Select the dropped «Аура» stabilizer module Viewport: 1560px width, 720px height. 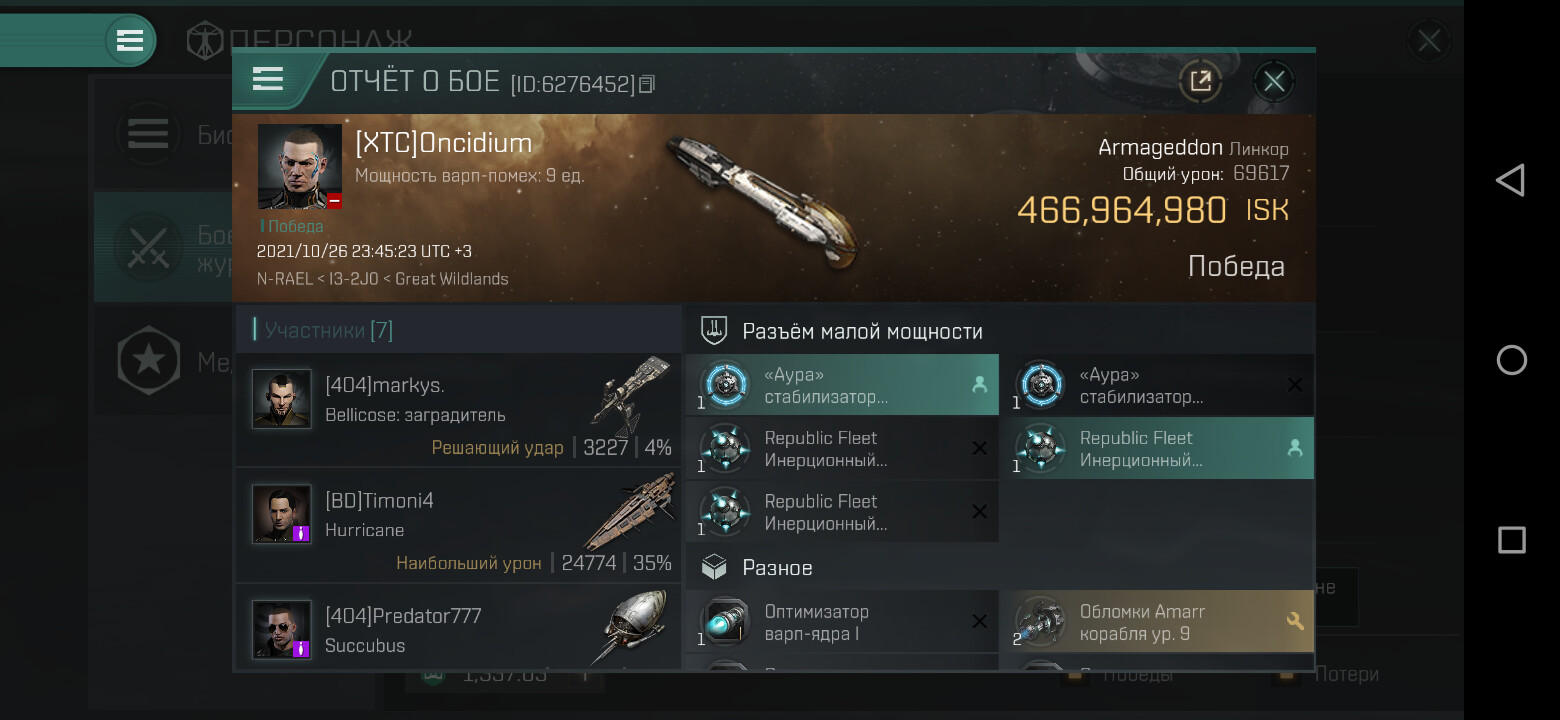(842, 385)
